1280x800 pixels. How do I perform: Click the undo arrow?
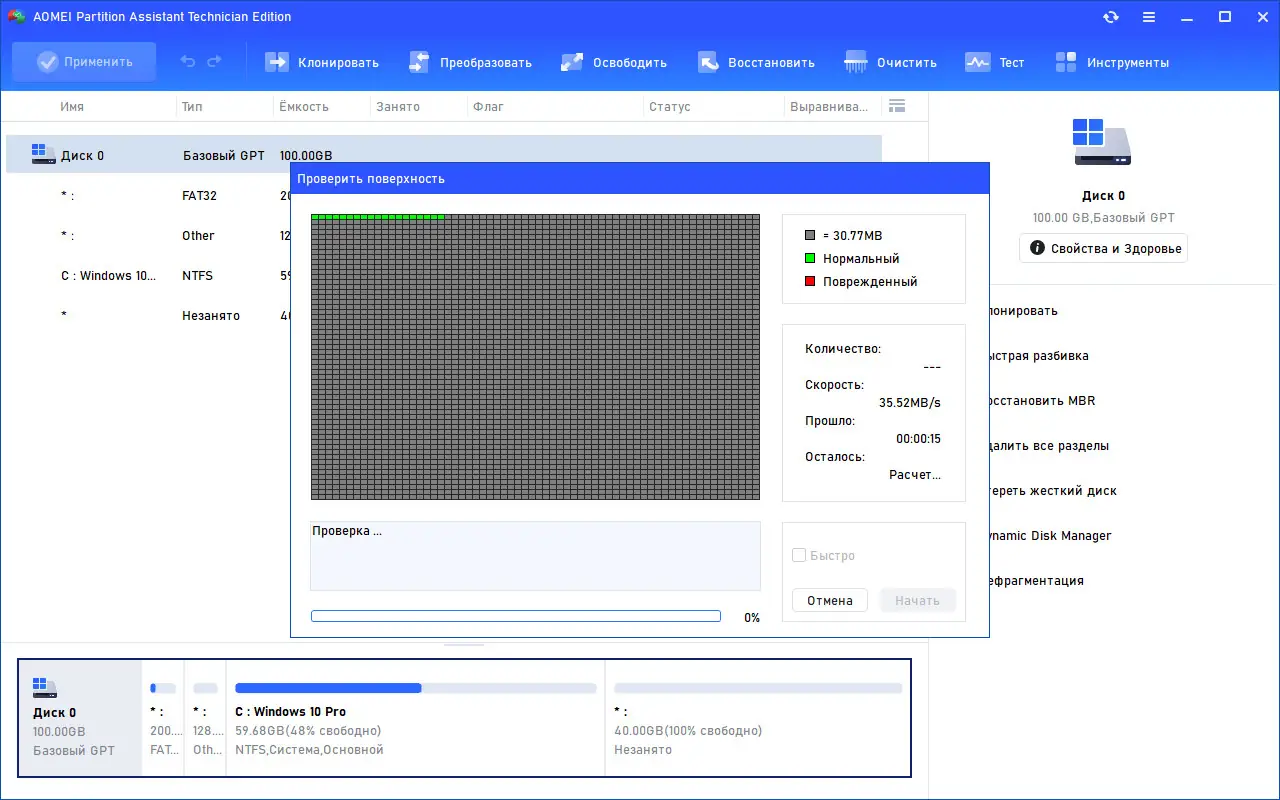point(188,62)
